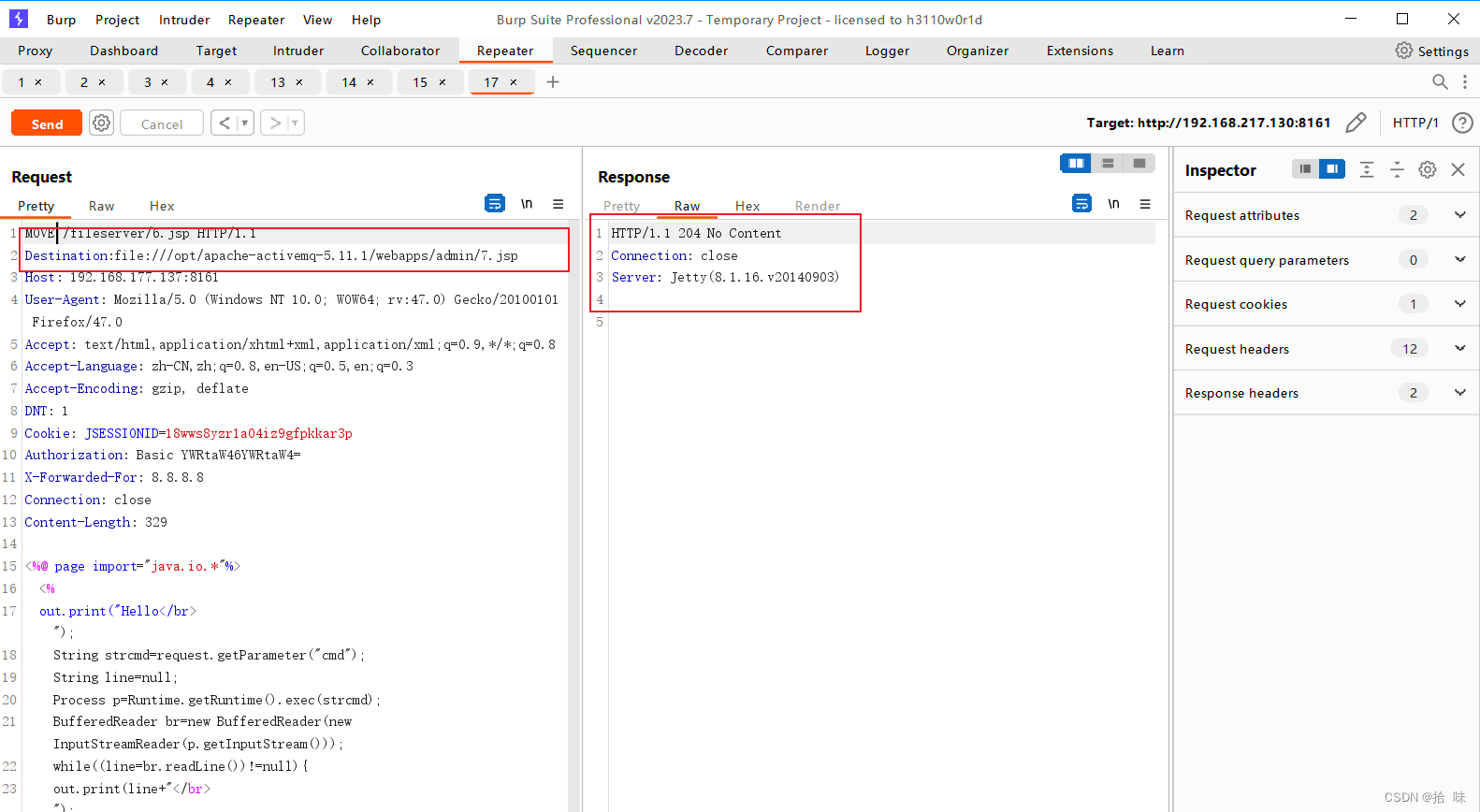Toggle response word wrap icon

pos(1081,203)
